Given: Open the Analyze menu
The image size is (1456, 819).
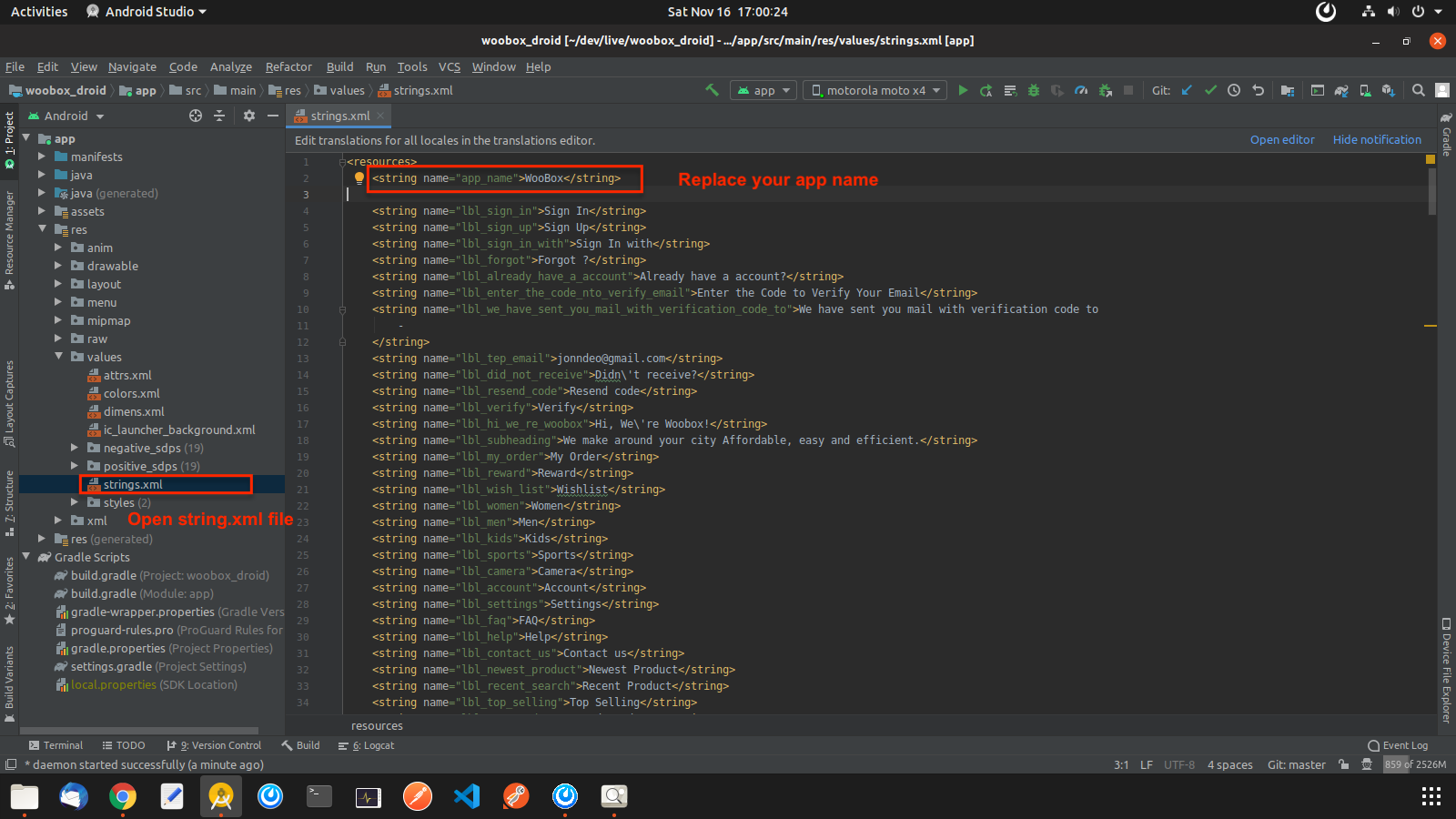Looking at the screenshot, I should pyautogui.click(x=231, y=66).
